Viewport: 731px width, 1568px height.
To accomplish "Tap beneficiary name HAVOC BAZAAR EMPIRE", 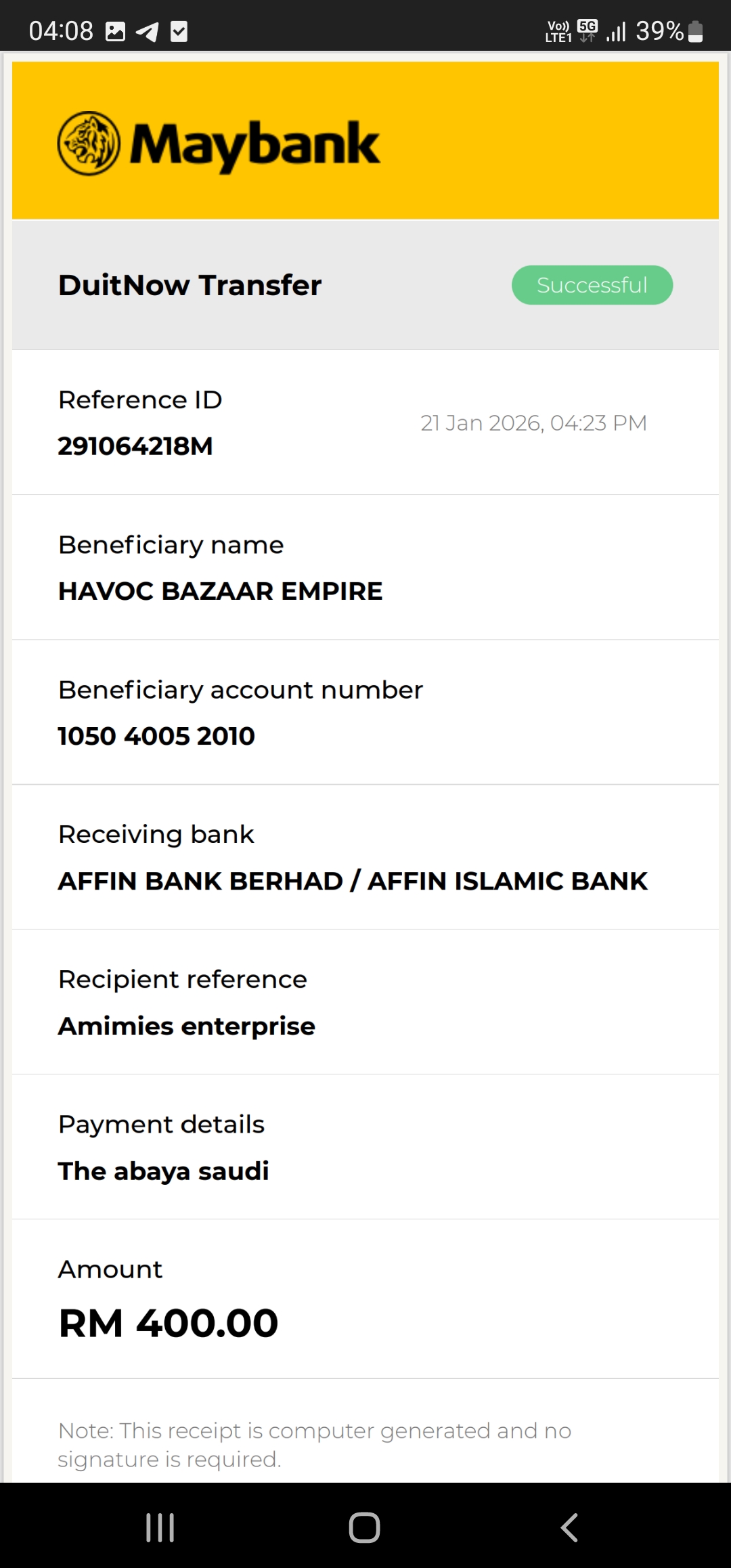I will click(220, 591).
